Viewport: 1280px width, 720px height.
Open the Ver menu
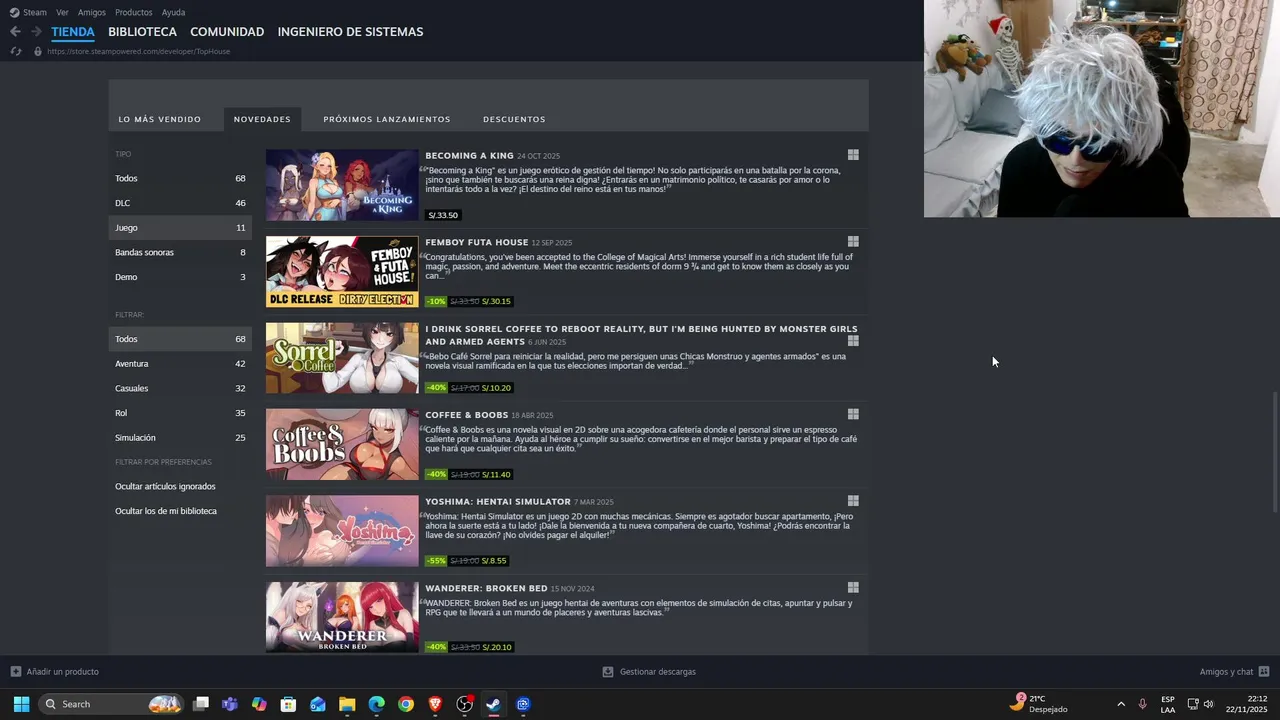click(62, 12)
